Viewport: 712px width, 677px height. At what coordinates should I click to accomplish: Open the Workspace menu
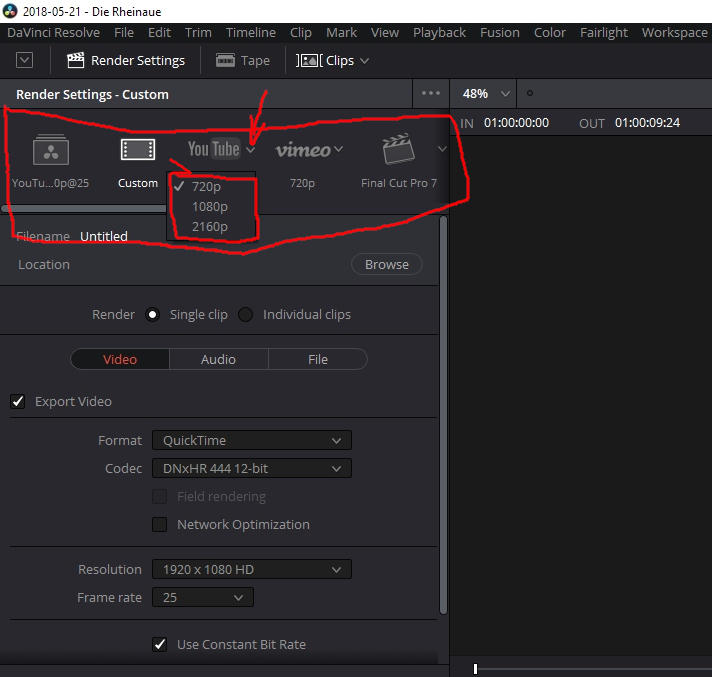coord(675,33)
